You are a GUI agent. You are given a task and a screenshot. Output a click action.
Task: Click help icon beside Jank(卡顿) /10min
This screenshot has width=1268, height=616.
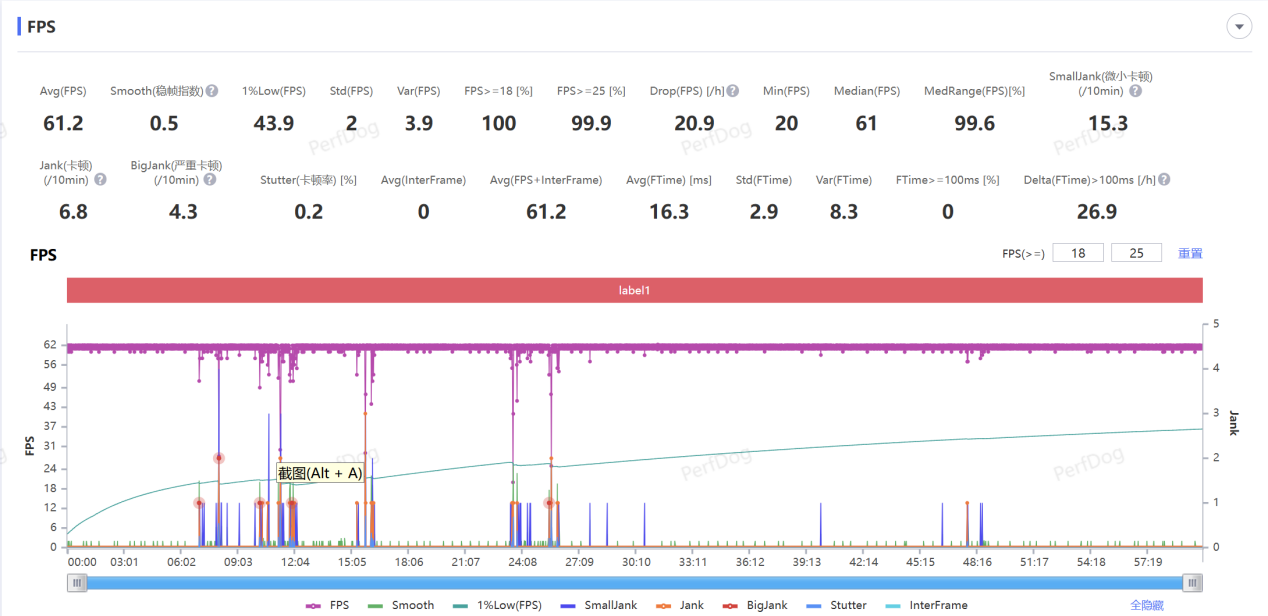pos(100,180)
